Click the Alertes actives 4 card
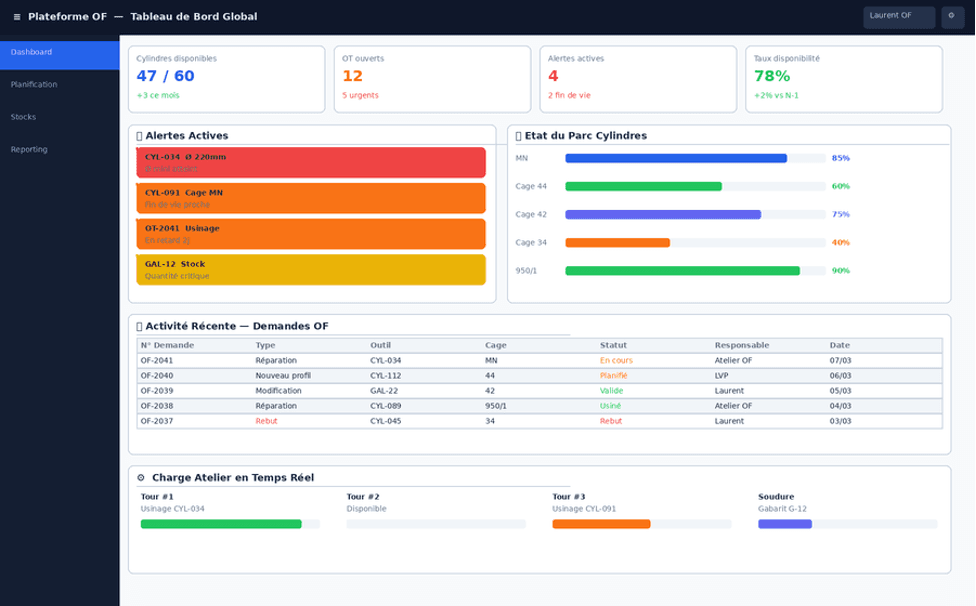The height and width of the screenshot is (606, 976). pyautogui.click(x=638, y=79)
